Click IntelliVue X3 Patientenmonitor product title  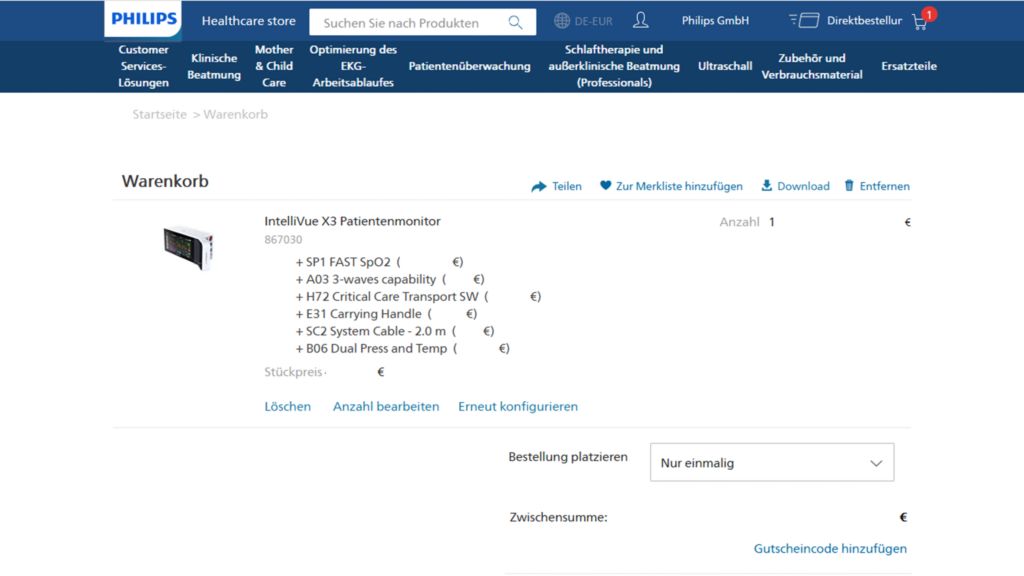[x=352, y=221]
